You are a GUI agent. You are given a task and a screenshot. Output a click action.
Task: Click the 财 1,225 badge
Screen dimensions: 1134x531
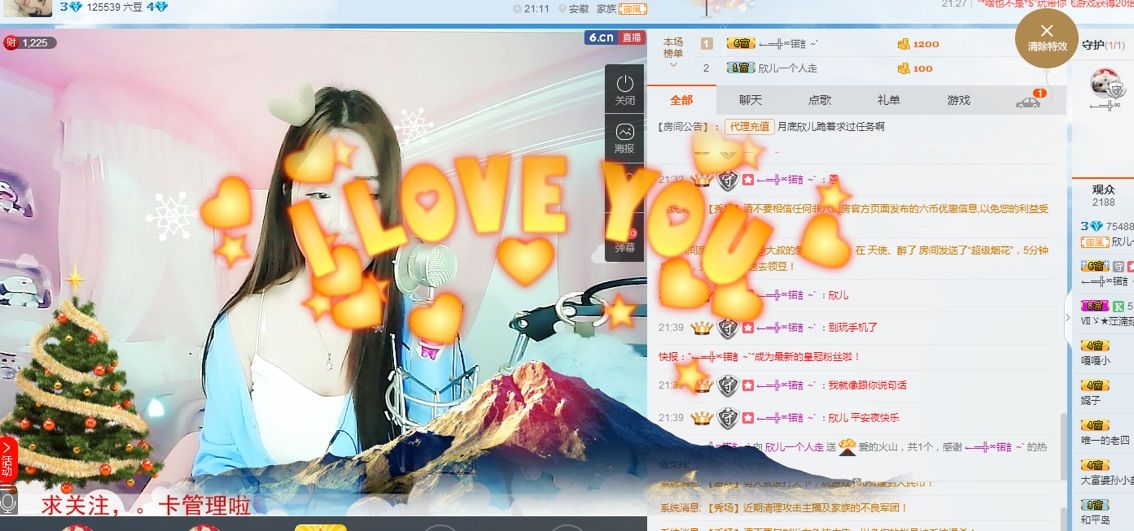(28, 43)
